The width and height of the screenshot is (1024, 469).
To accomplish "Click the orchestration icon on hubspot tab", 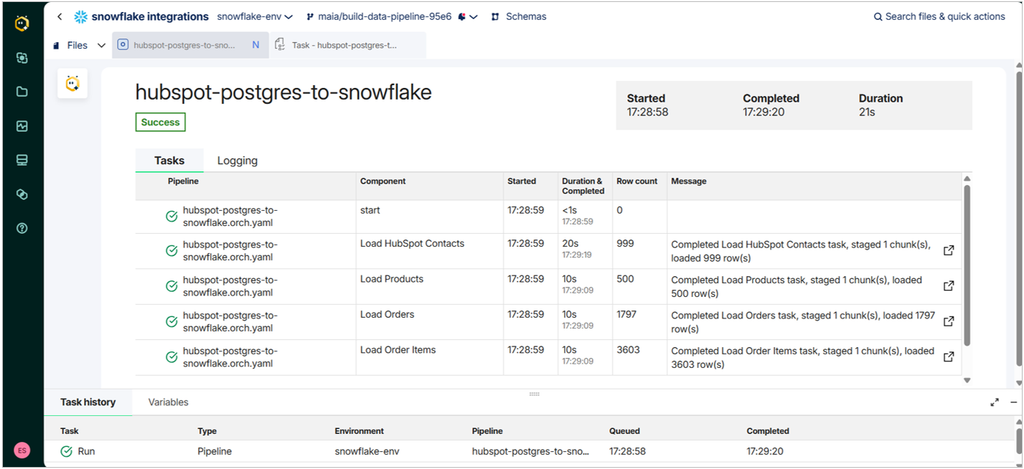I will coord(122,45).
